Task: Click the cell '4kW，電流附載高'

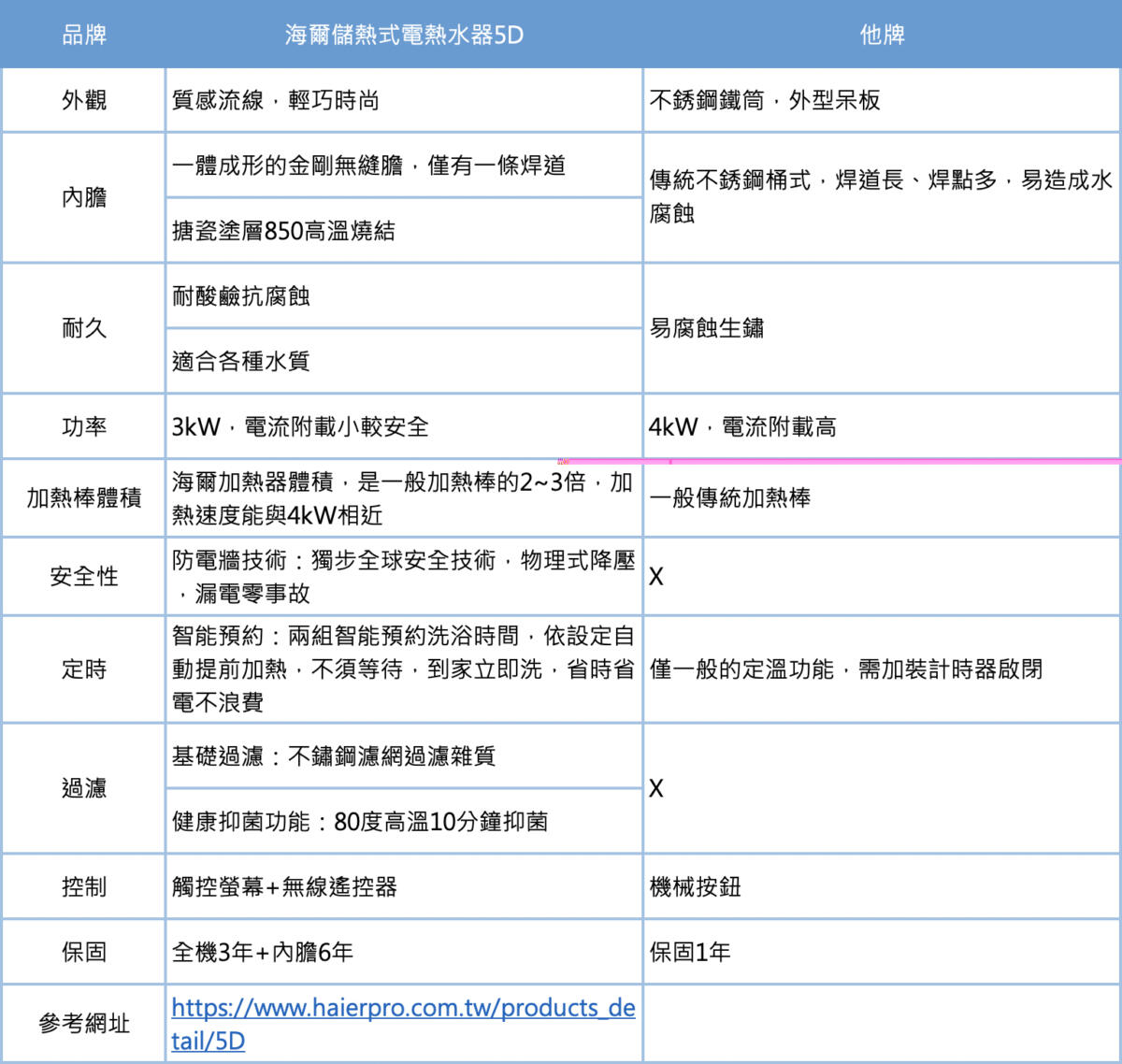Action: (x=882, y=426)
